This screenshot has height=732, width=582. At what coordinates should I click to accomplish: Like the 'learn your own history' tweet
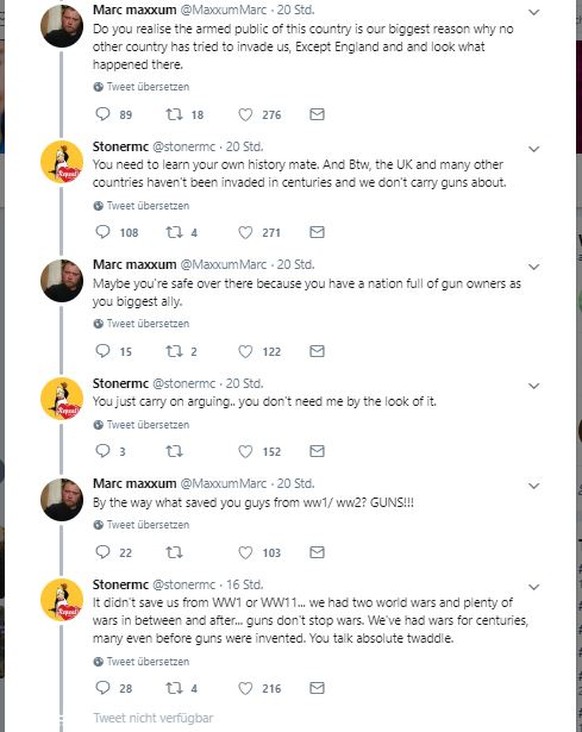click(245, 232)
